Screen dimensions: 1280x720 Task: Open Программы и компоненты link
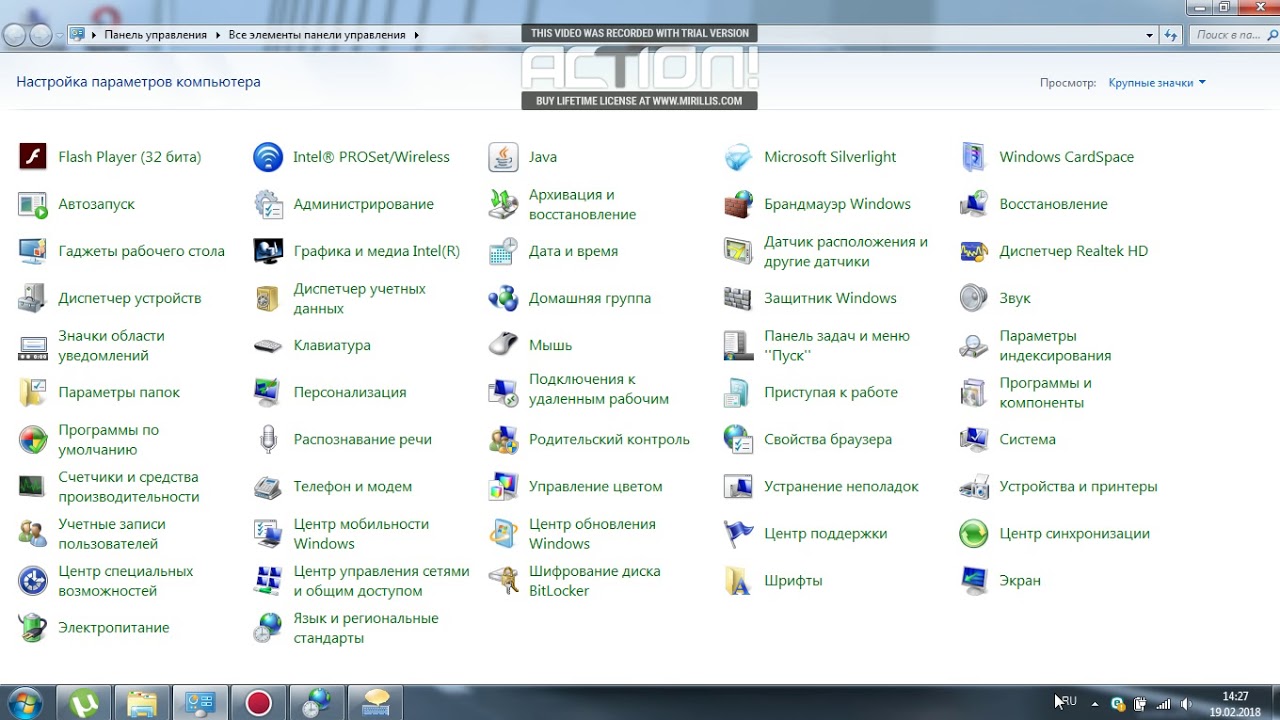tap(1046, 392)
